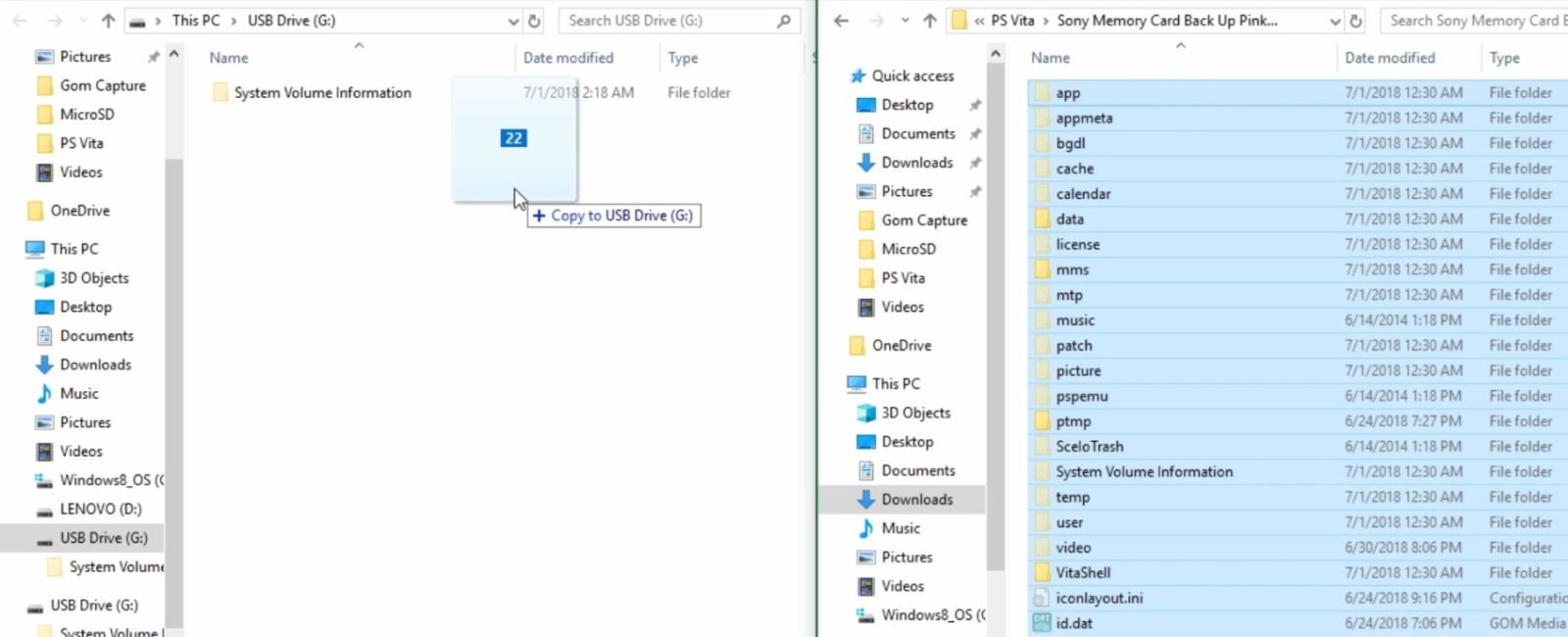Click iconlayout.ini file icon
The image size is (1568, 637).
pyautogui.click(x=1042, y=598)
